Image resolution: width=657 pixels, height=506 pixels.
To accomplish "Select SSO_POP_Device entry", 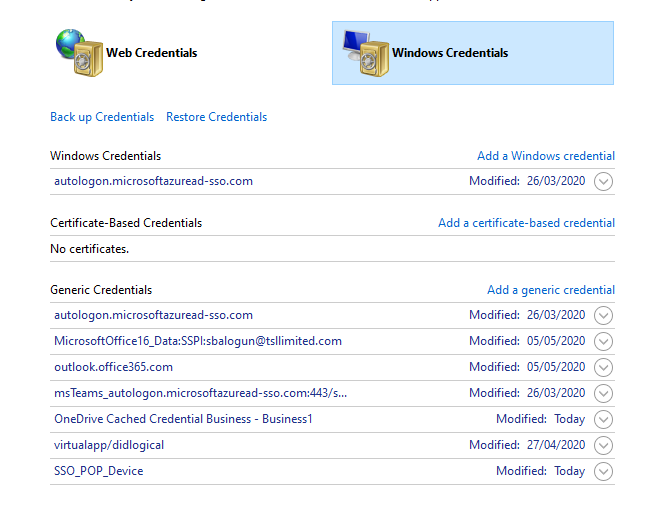I will [98, 471].
